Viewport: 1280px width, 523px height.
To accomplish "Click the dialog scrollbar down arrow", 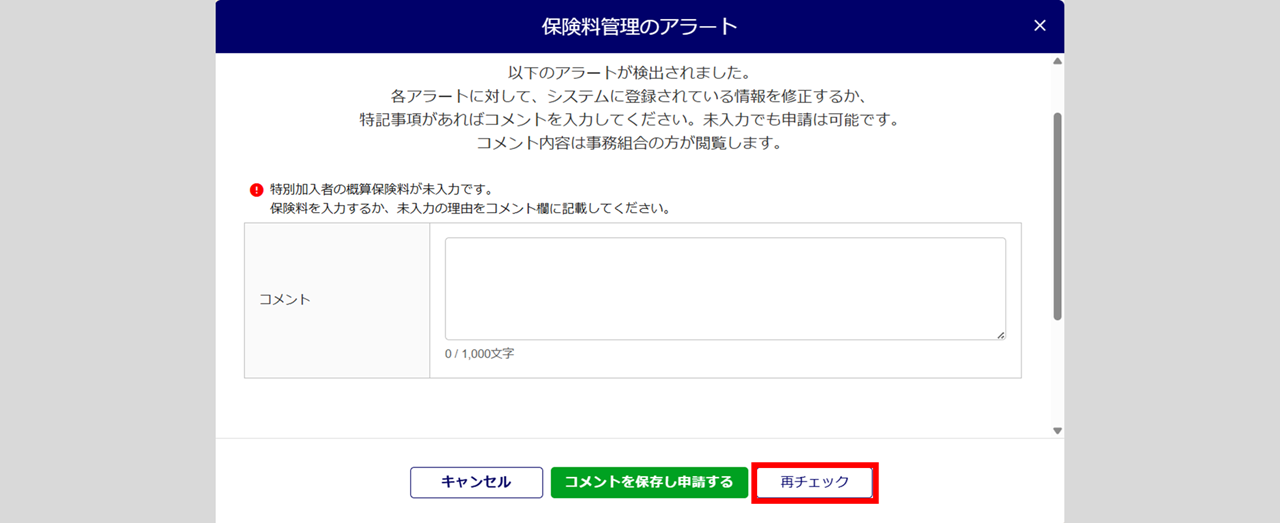I will [x=1057, y=430].
